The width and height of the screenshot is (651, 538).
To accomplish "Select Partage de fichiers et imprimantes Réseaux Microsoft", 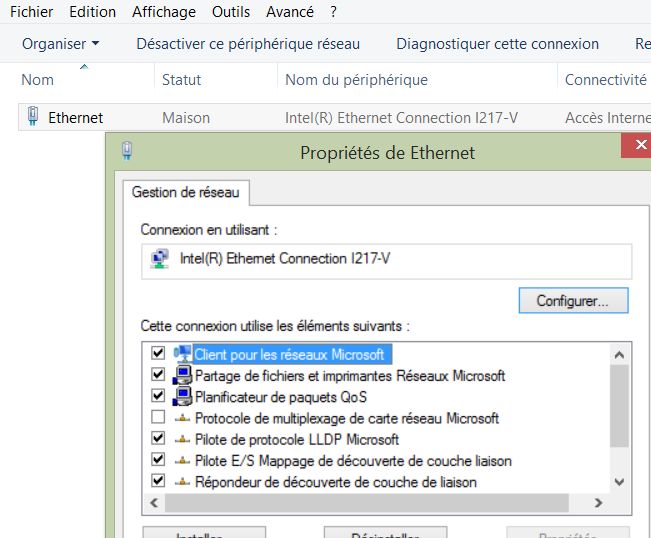I will (x=350, y=376).
